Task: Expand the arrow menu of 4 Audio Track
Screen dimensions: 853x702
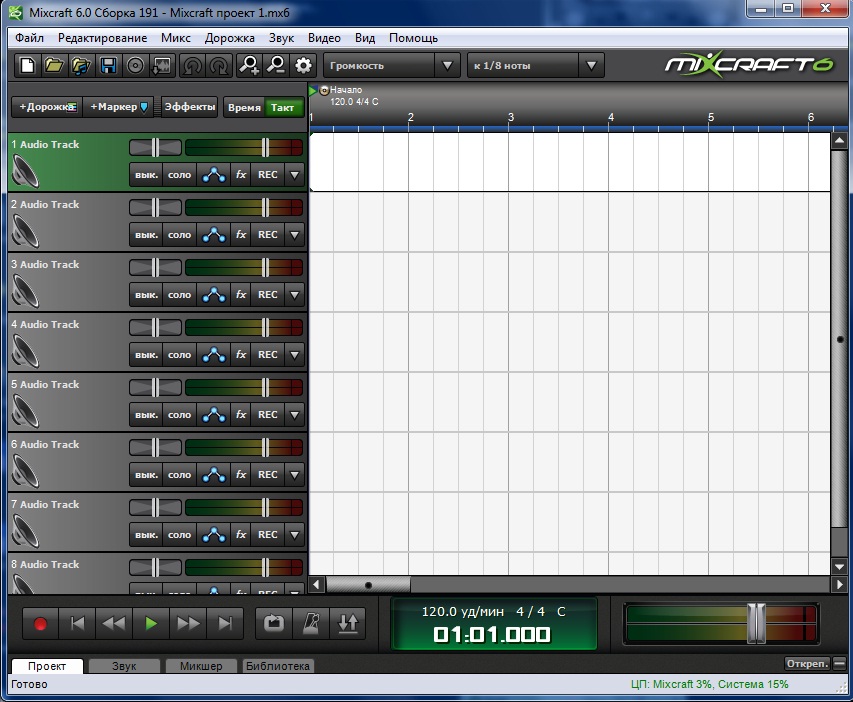Action: click(x=295, y=355)
